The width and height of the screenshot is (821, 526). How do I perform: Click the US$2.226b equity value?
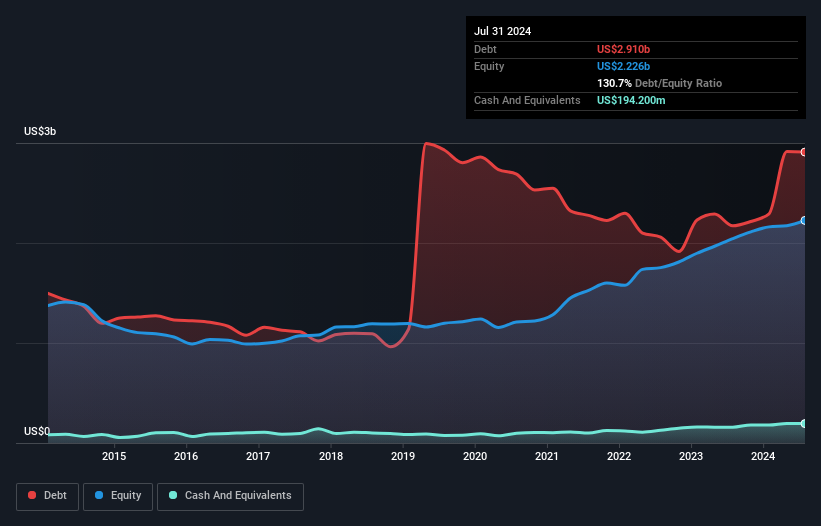(x=624, y=66)
